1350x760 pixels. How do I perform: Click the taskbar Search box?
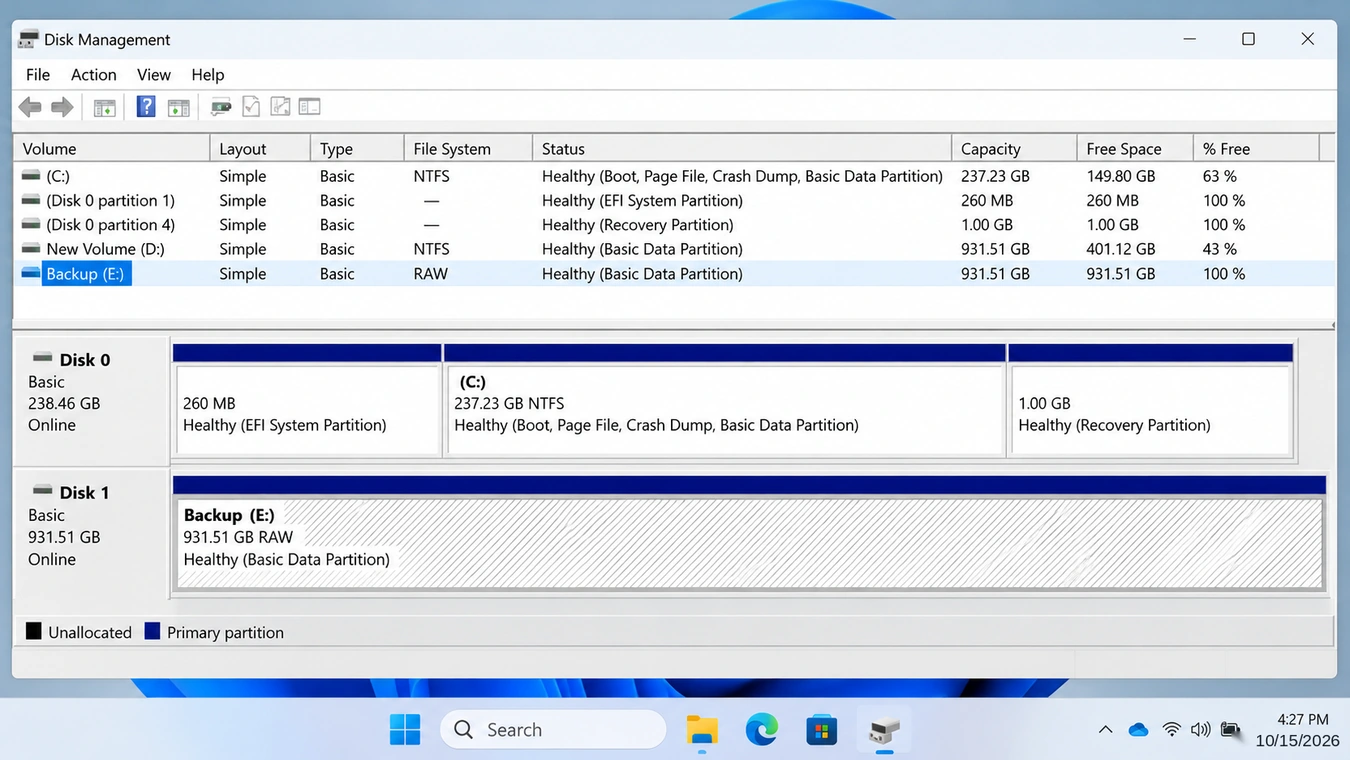[553, 730]
